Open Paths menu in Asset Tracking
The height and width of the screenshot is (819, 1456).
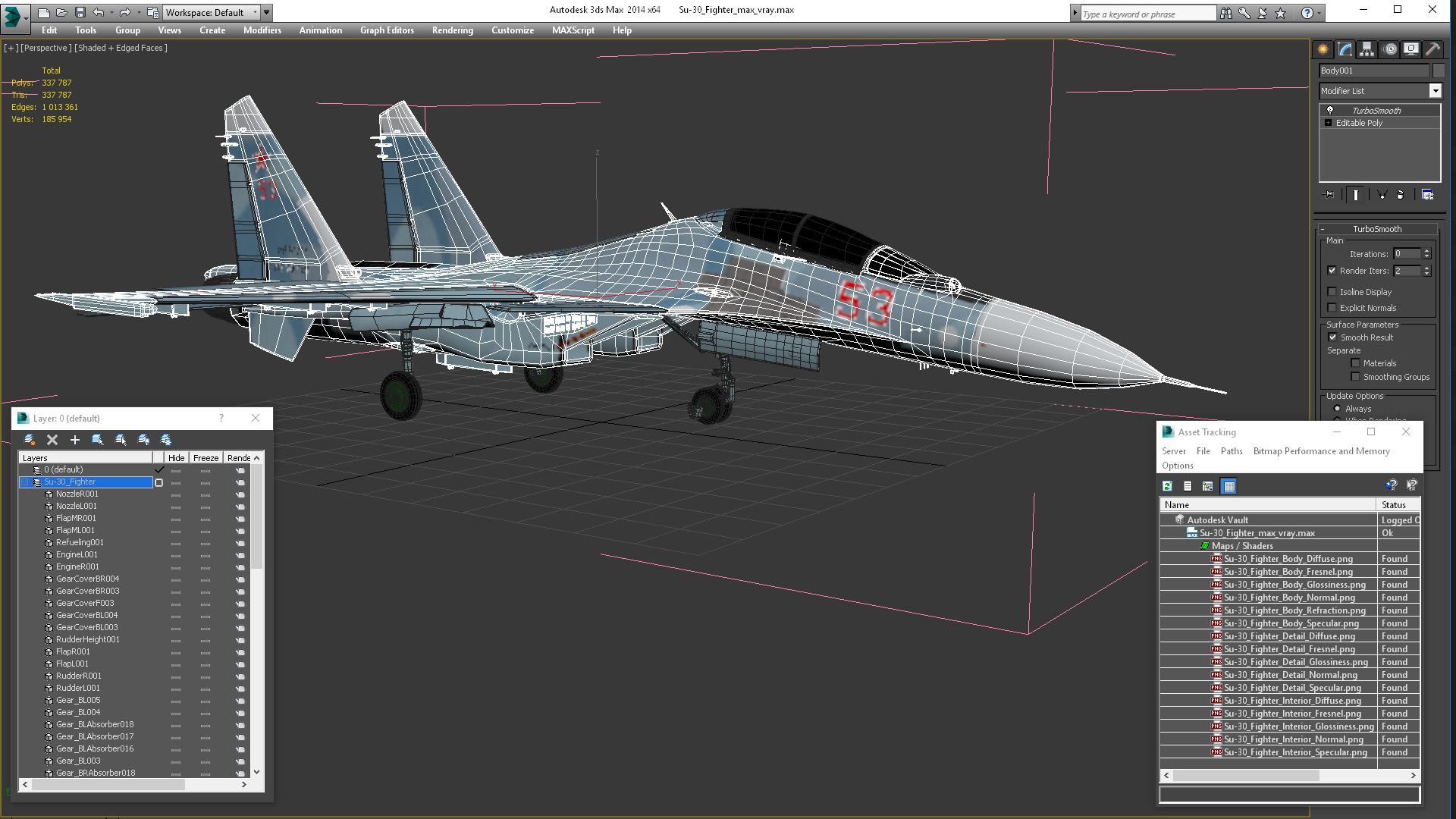[x=1232, y=451]
